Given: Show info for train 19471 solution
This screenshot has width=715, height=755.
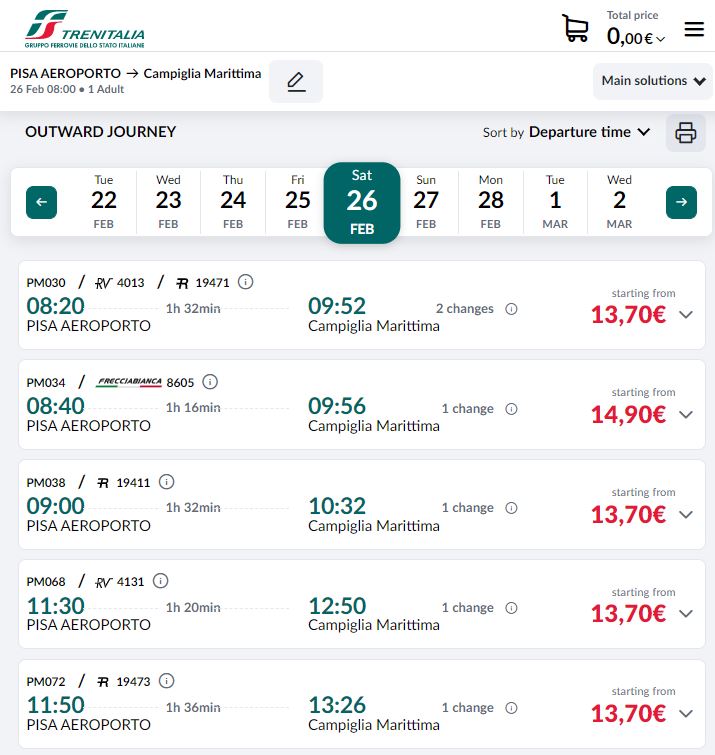Looking at the screenshot, I should (246, 282).
